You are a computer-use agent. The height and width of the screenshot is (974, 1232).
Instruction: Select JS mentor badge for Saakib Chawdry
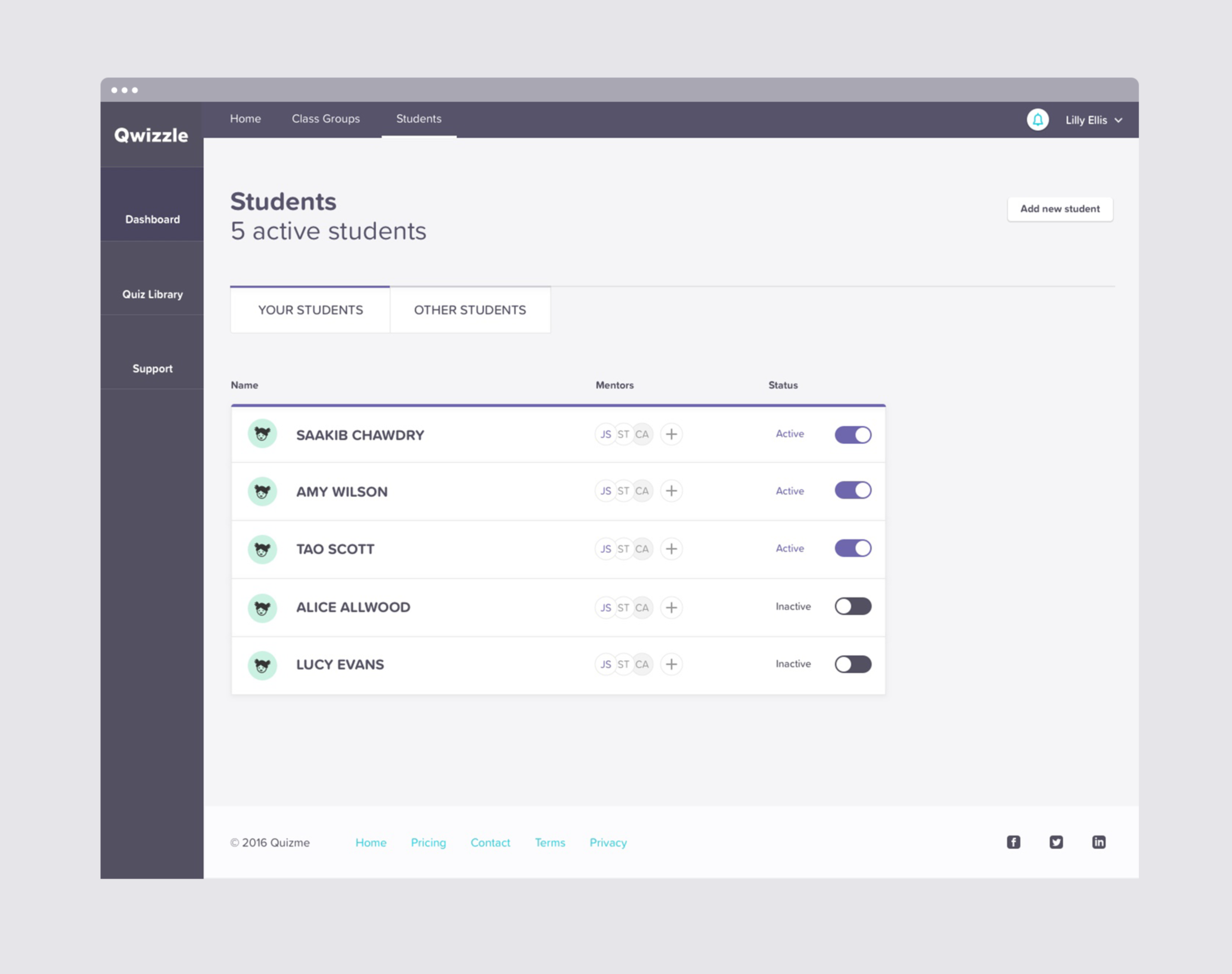pyautogui.click(x=606, y=434)
